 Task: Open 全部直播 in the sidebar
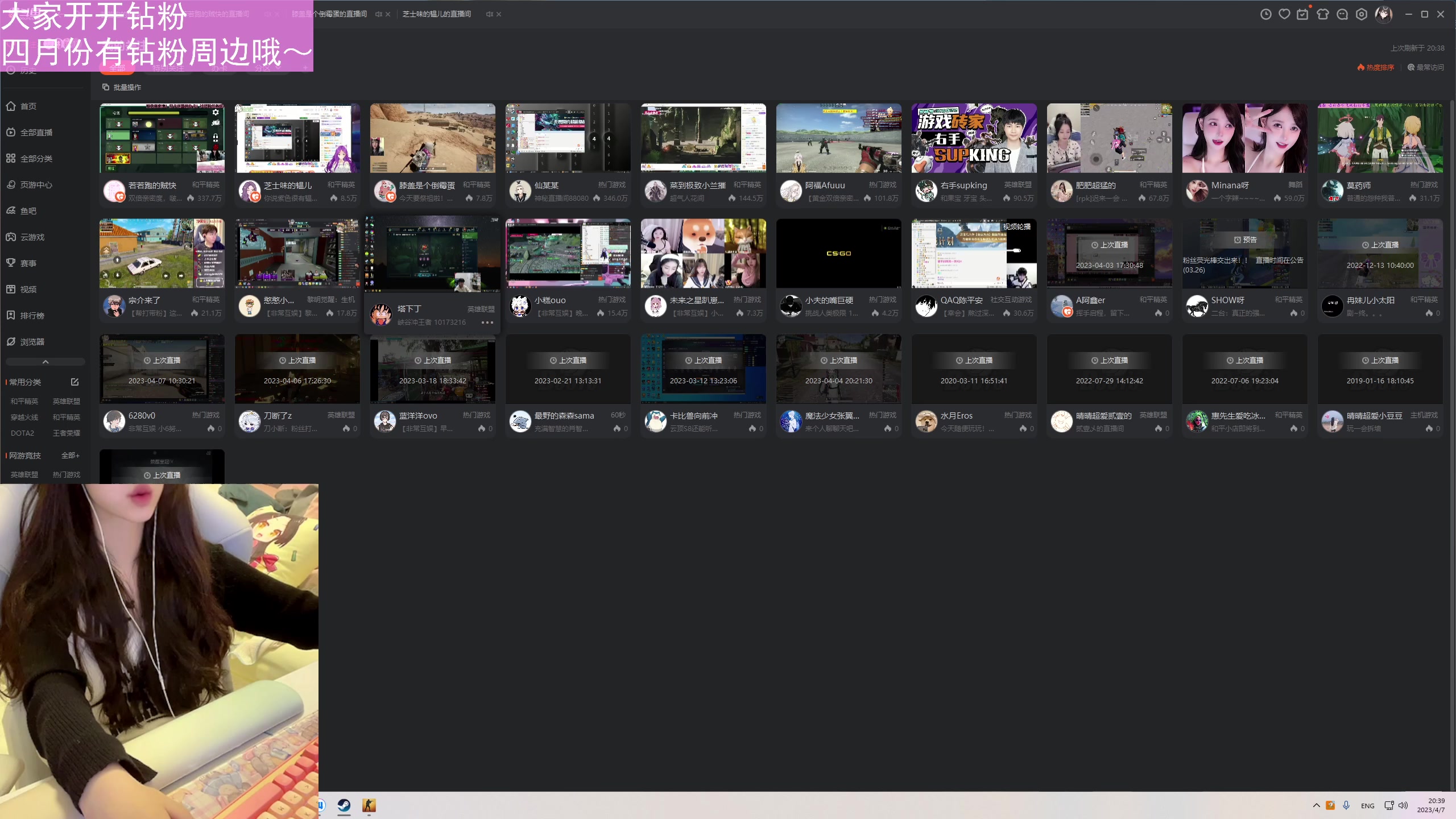(30, 133)
